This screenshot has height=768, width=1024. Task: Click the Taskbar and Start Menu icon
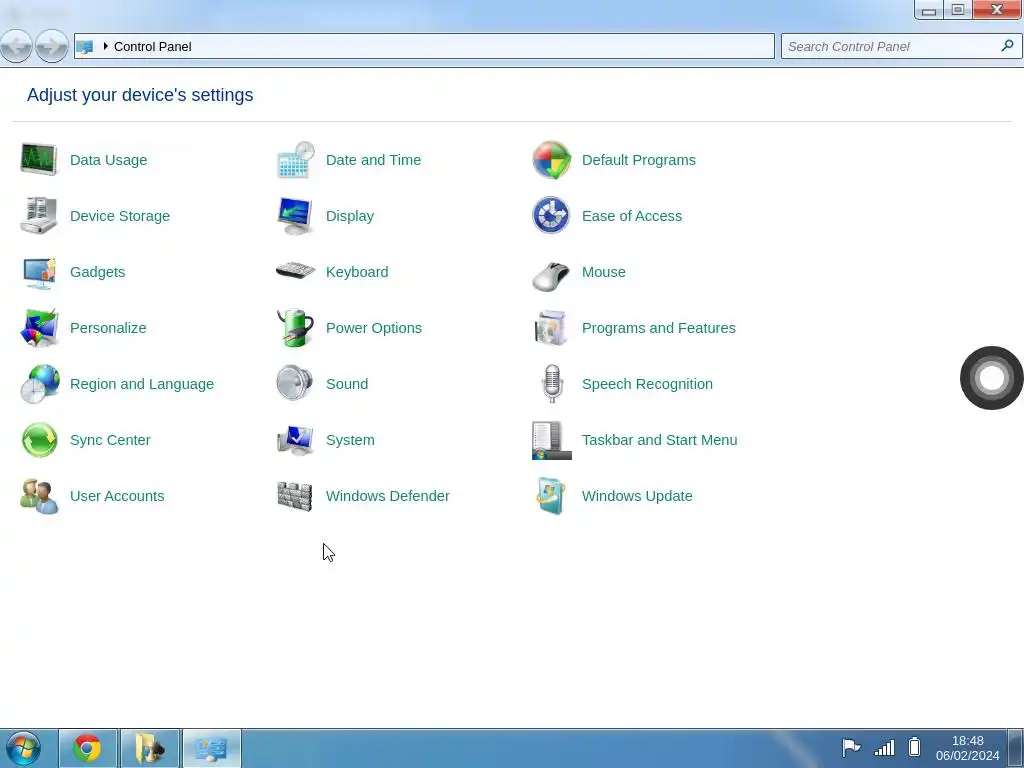click(551, 440)
